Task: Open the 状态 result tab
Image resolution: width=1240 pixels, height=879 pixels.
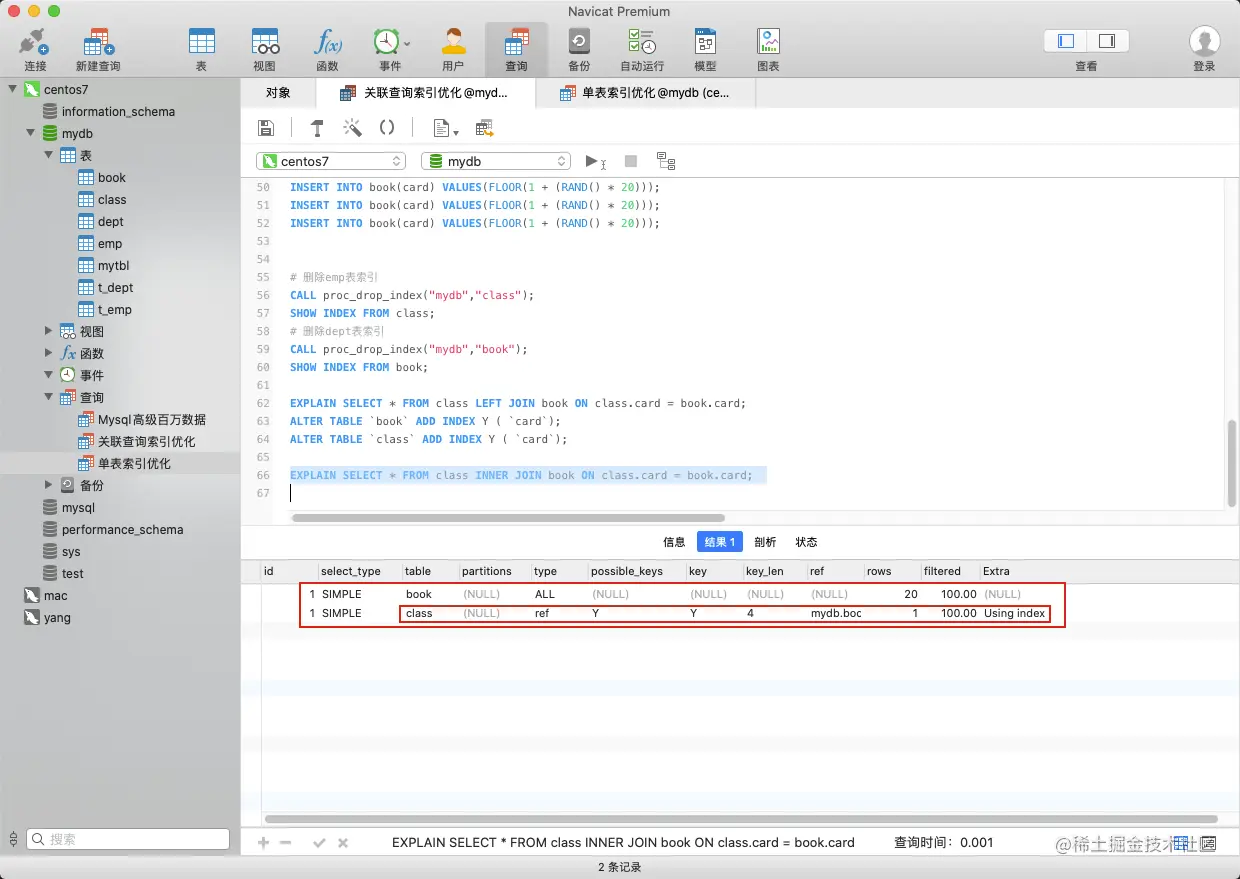Action: (x=806, y=542)
